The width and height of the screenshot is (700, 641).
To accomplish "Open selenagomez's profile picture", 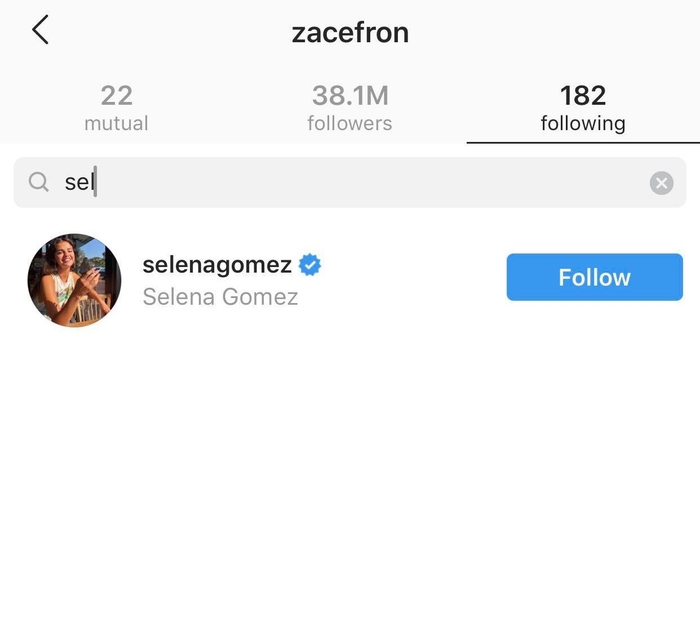I will (74, 280).
